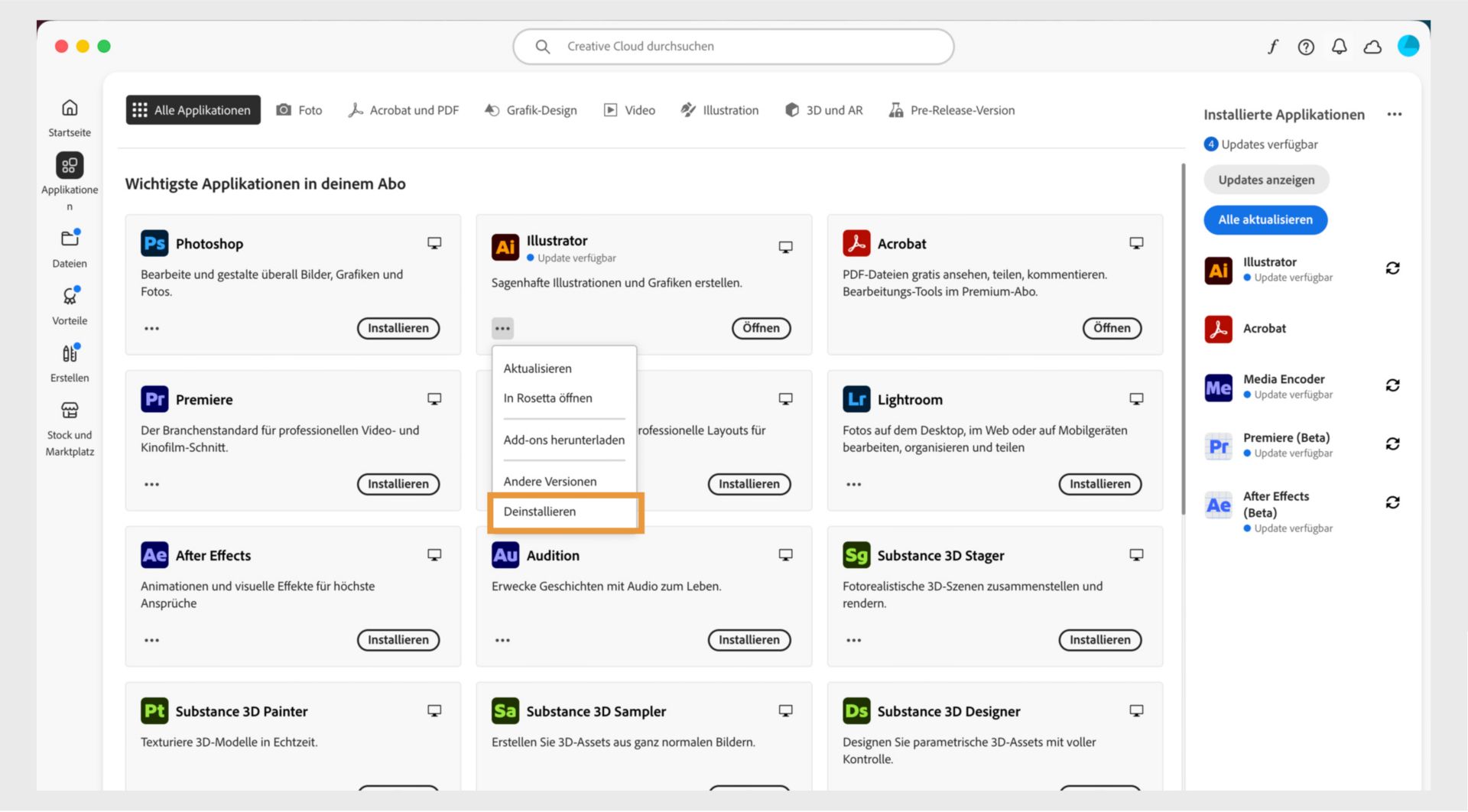Click the Creative Cloud durchsuchen search field
Screen dimensions: 1468x812
pyautogui.click(x=733, y=47)
